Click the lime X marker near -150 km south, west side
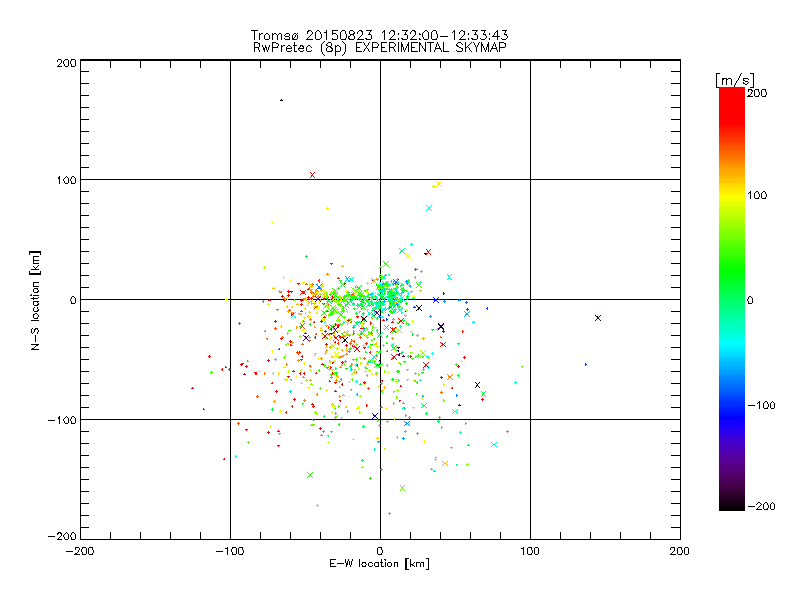The width and height of the screenshot is (800, 600). tap(310, 475)
